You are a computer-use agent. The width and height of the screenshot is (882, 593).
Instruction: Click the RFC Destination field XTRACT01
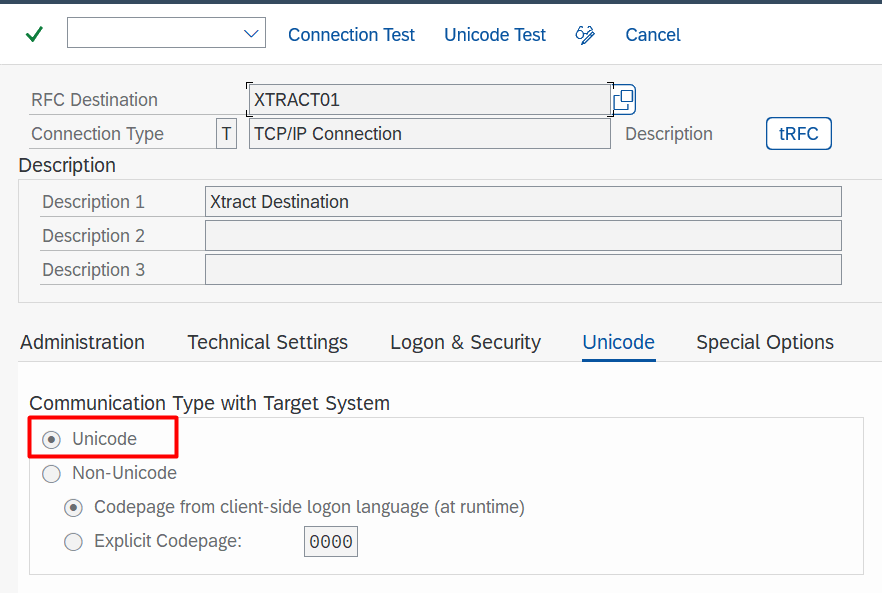pos(428,100)
